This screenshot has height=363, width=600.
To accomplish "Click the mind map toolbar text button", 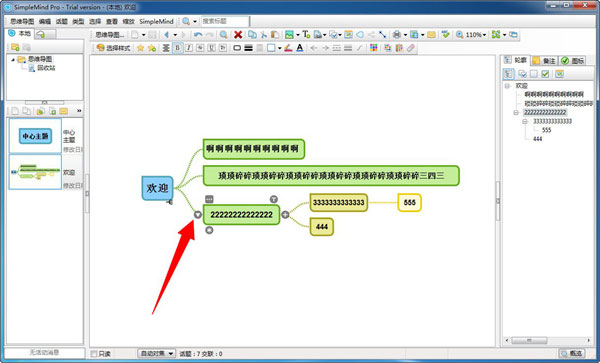I will (109, 35).
